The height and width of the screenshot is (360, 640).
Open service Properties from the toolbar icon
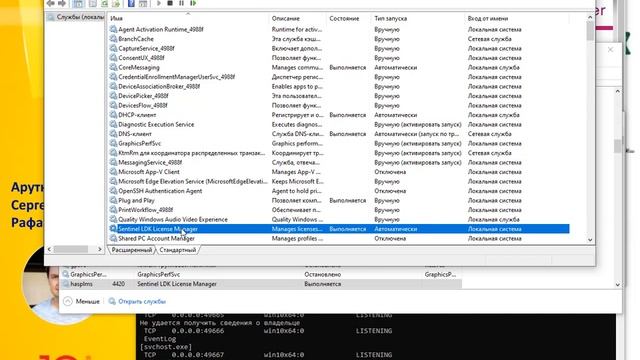[x=93, y=4]
